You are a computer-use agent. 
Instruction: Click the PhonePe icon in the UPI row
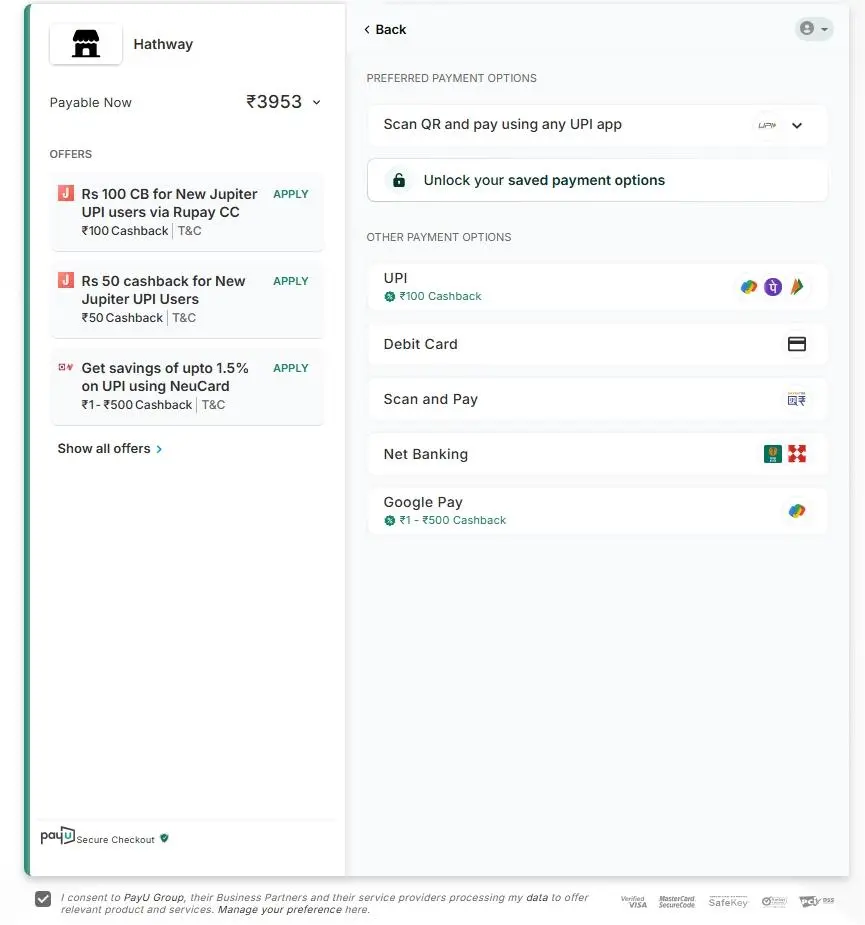click(772, 287)
